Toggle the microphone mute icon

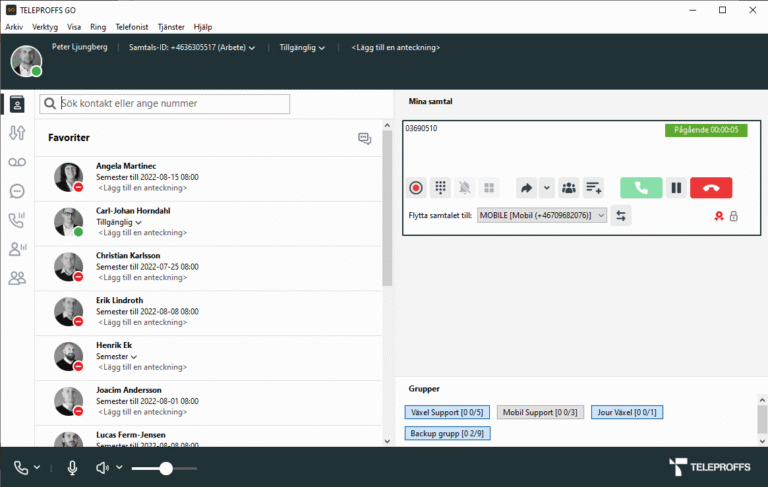click(x=72, y=468)
